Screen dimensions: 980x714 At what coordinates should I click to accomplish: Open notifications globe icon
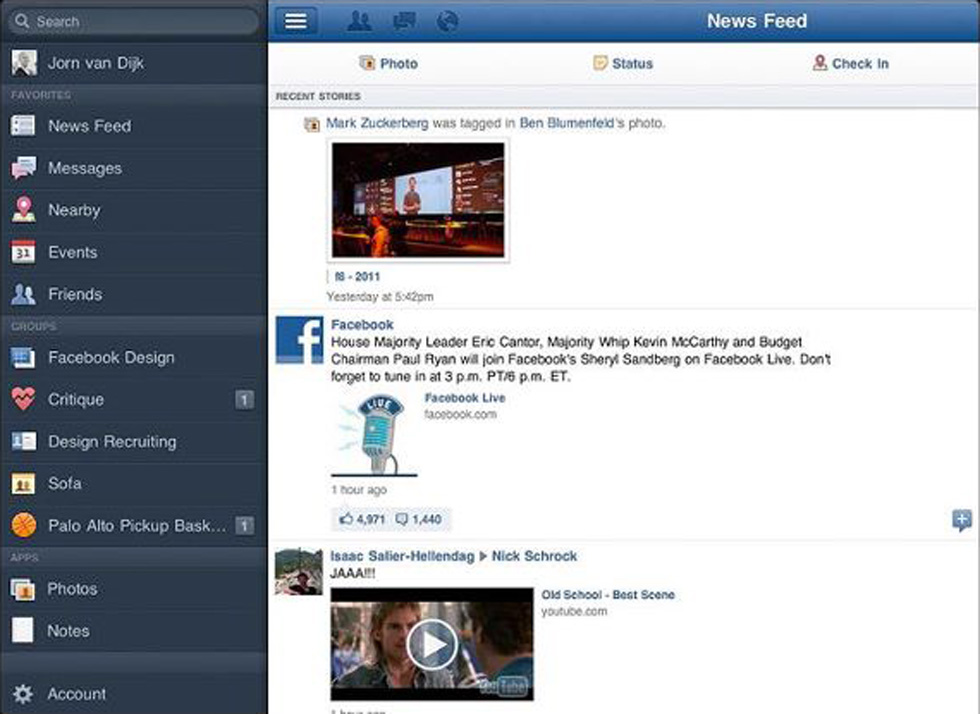point(447,21)
